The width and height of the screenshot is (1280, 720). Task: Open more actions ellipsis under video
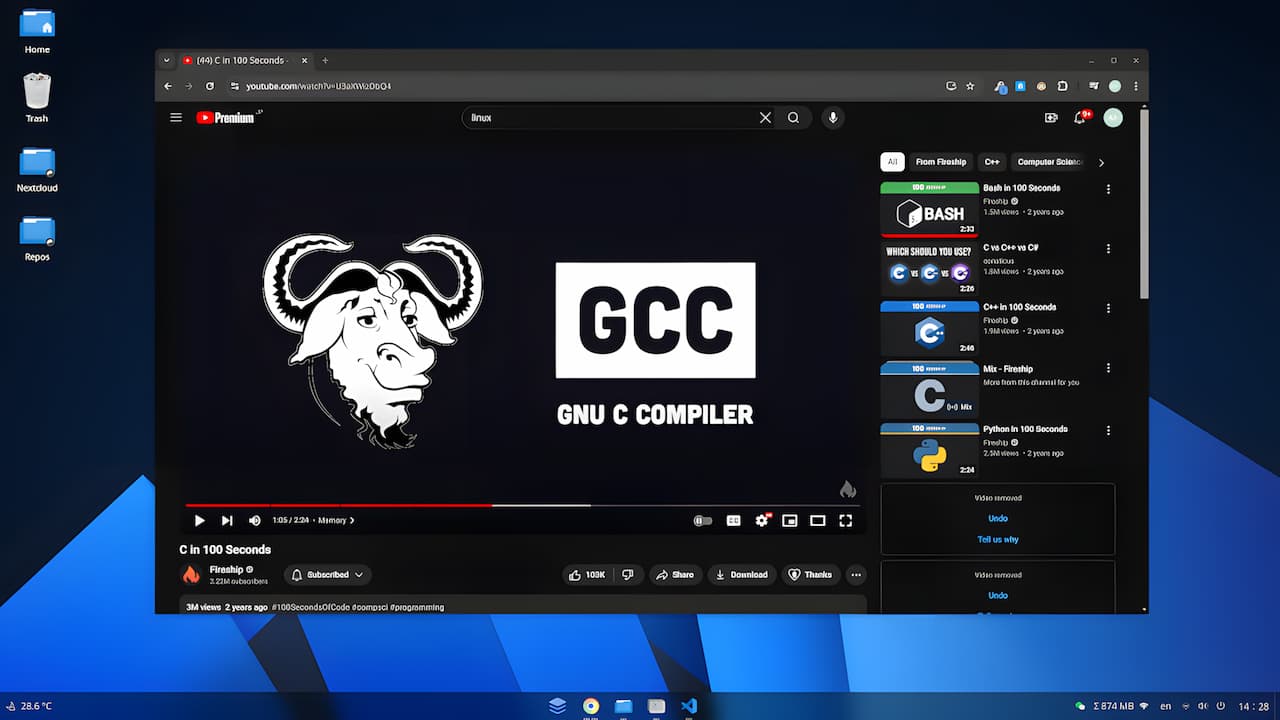click(x=856, y=575)
